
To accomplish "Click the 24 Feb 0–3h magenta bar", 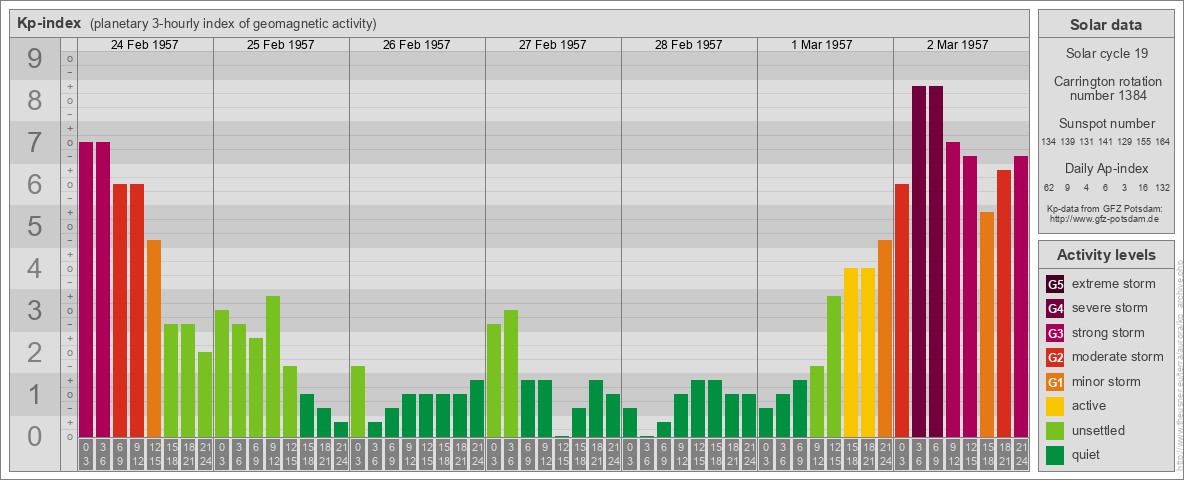I will pos(86,289).
